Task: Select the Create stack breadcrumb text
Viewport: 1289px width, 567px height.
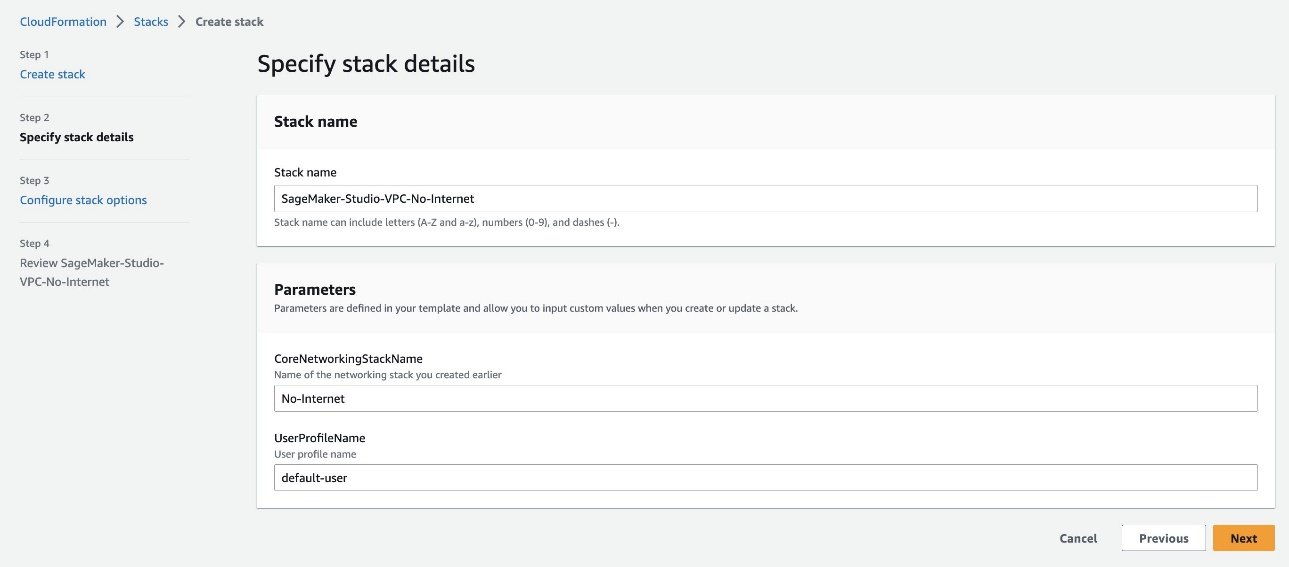Action: click(x=230, y=21)
